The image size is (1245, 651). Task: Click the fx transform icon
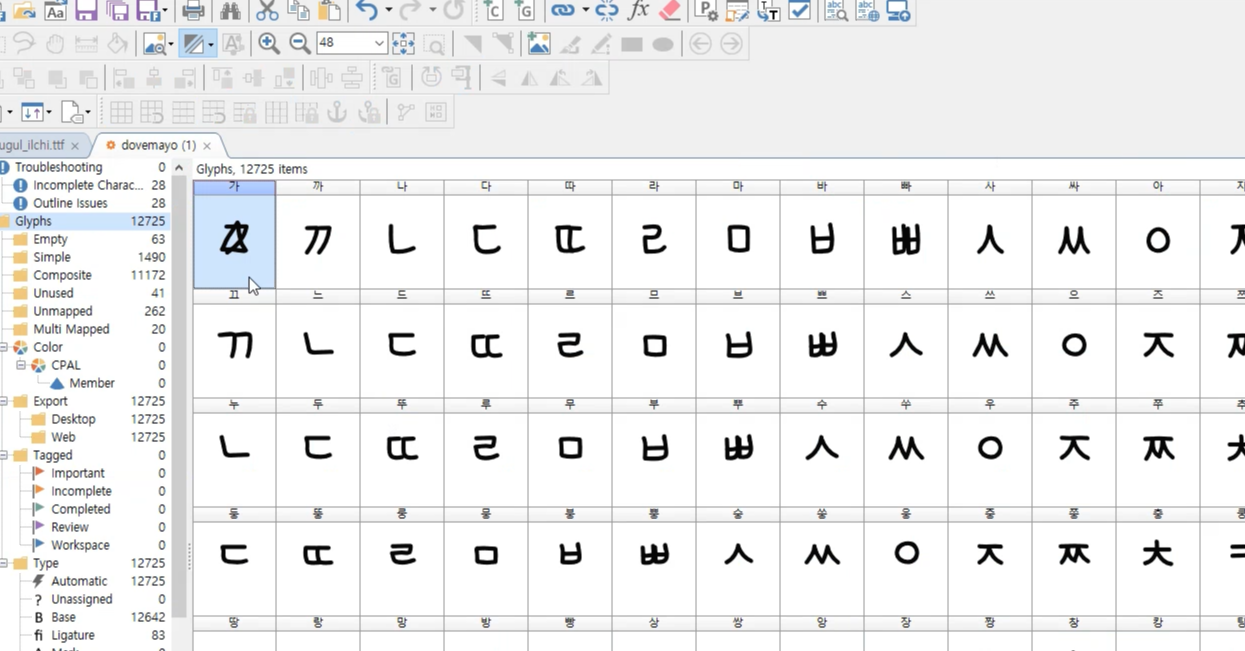(638, 11)
